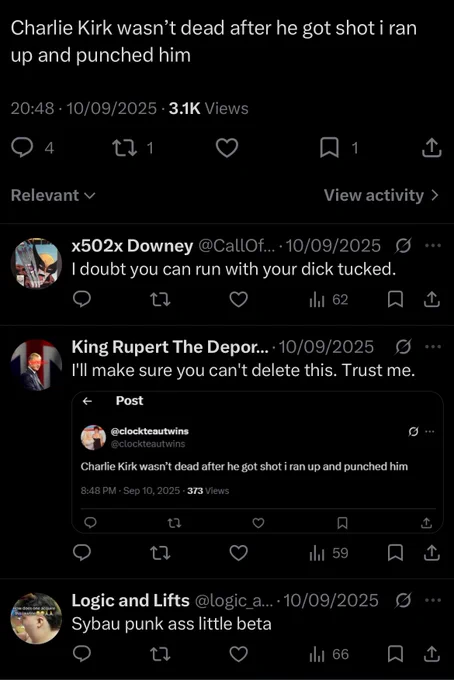Share the main post via upload icon
Screen dimensions: 454x680
point(431,148)
